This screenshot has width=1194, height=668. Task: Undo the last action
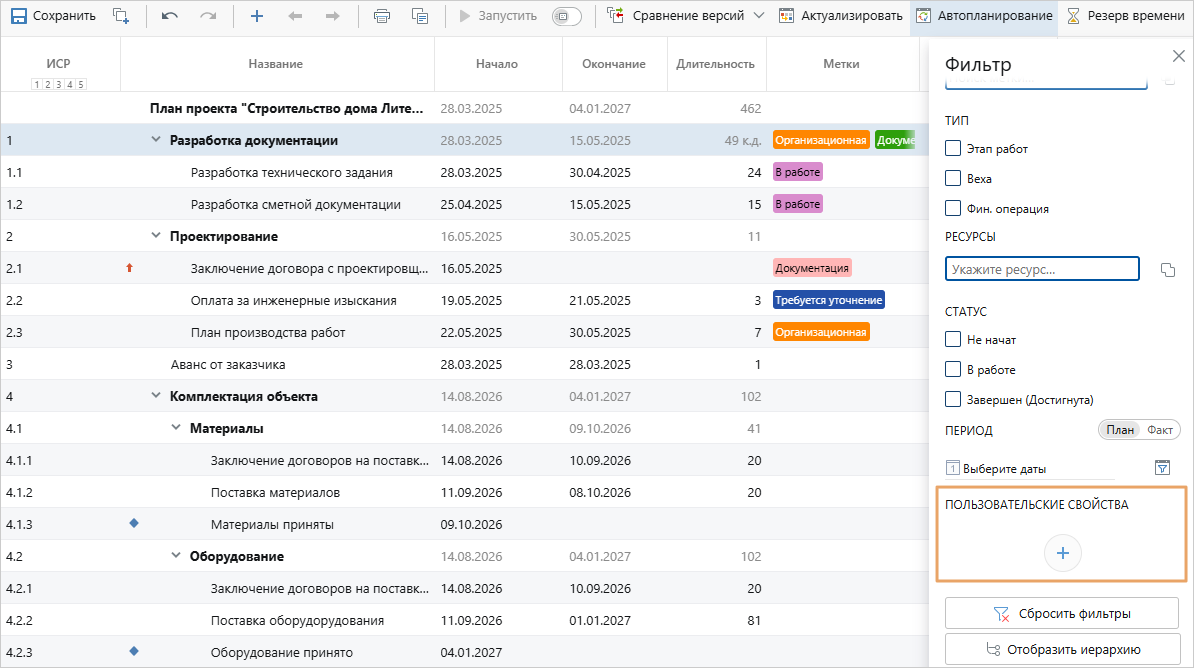coord(170,15)
